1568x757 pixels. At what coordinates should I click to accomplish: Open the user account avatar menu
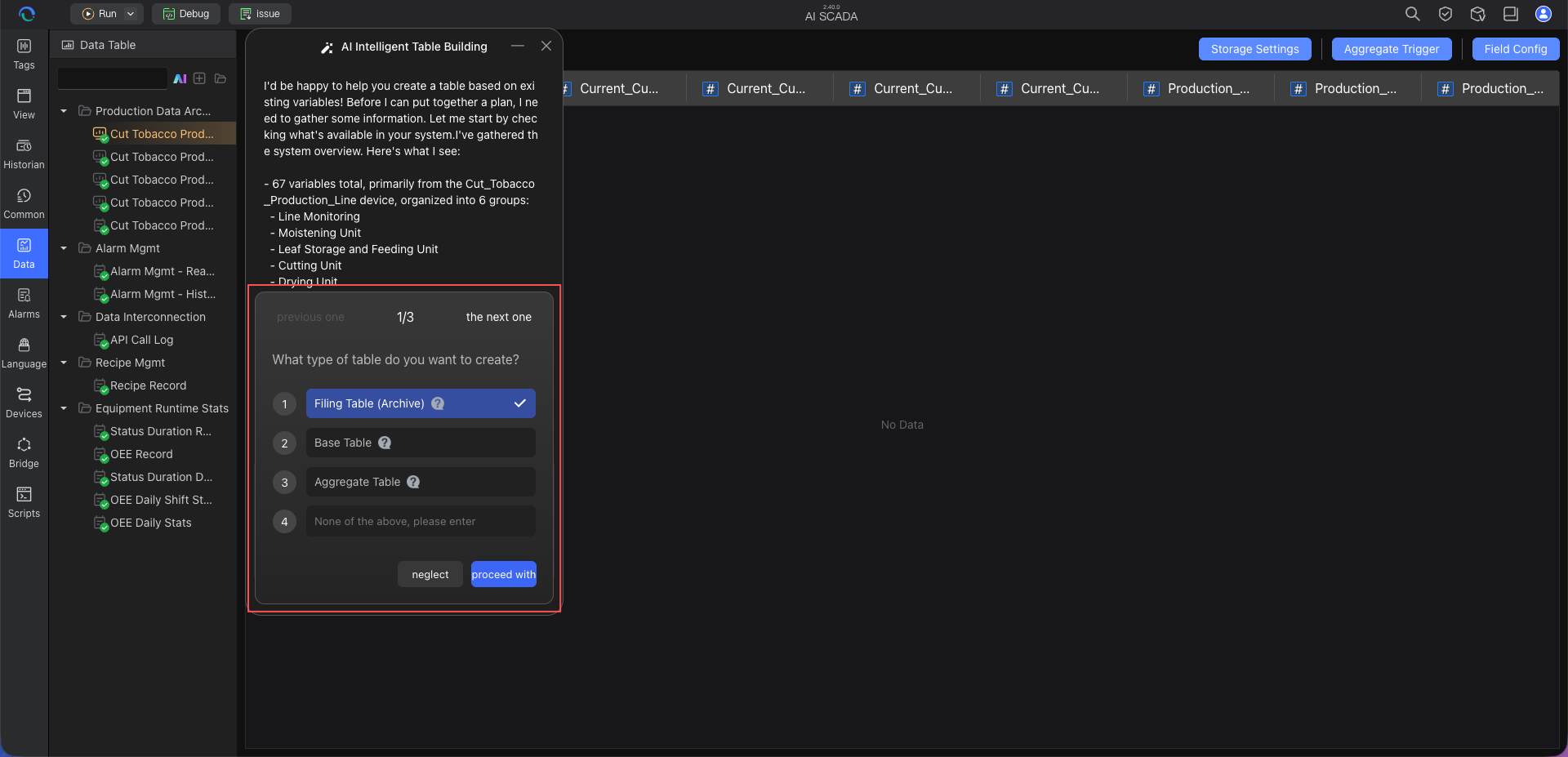[1543, 14]
